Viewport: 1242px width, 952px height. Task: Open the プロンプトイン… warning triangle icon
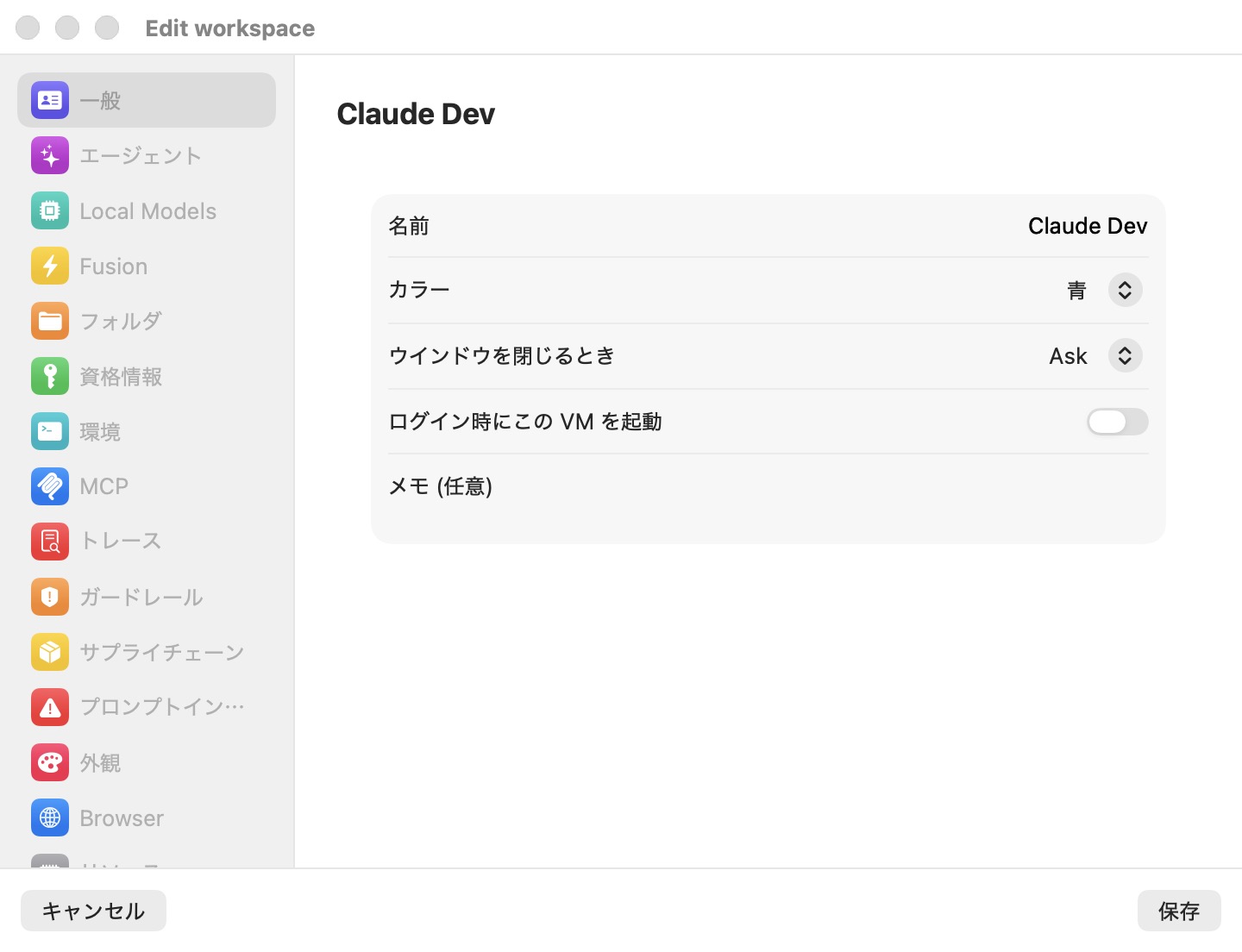pos(50,707)
